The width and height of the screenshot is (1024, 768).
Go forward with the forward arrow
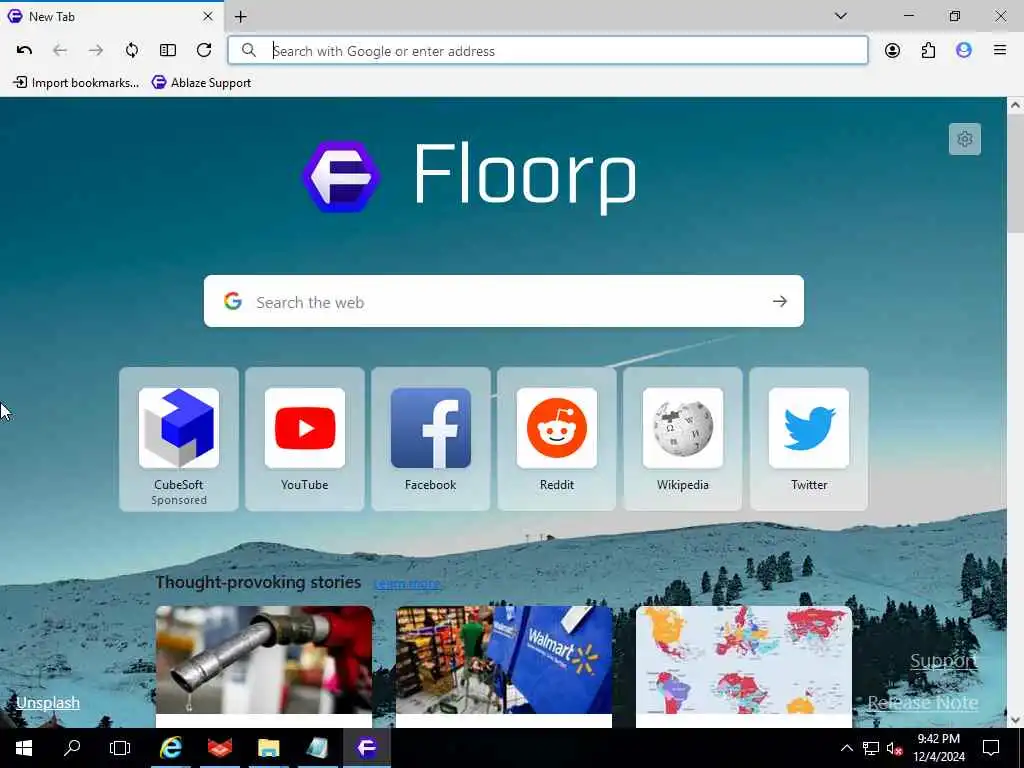tap(96, 50)
